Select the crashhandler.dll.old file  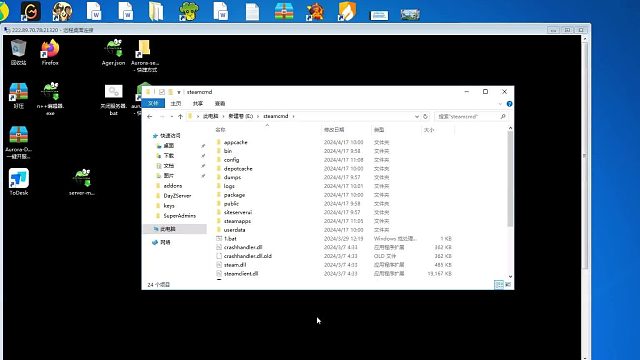pos(247,256)
